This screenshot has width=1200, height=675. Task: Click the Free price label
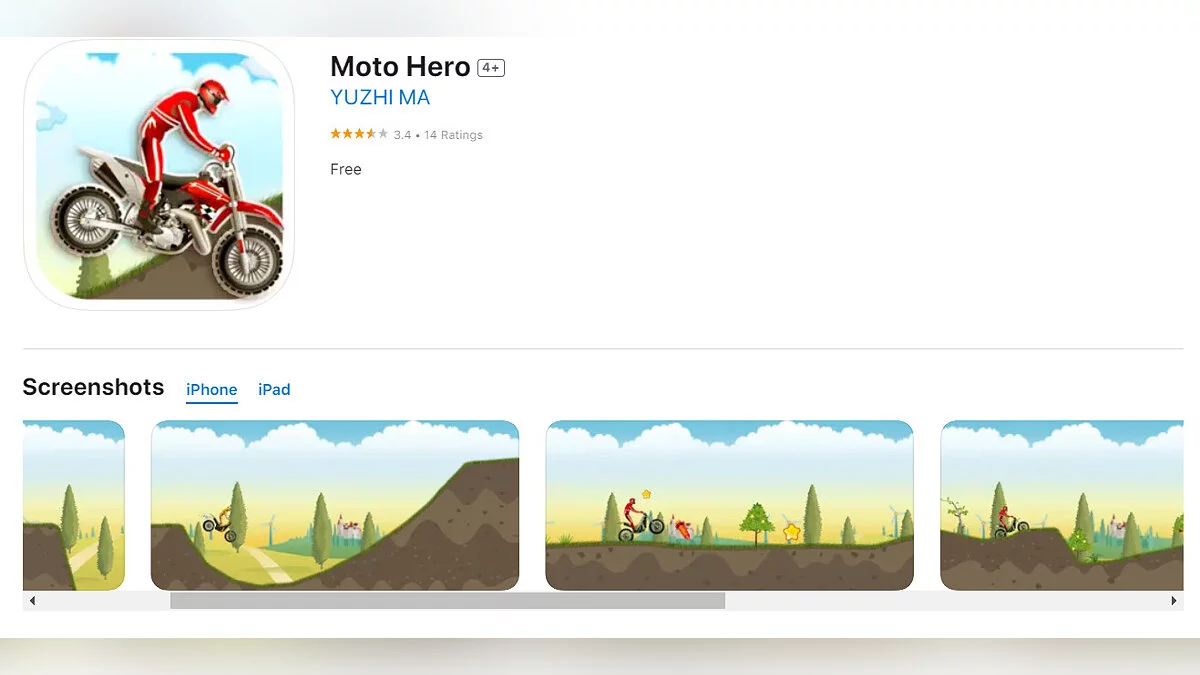click(x=346, y=169)
